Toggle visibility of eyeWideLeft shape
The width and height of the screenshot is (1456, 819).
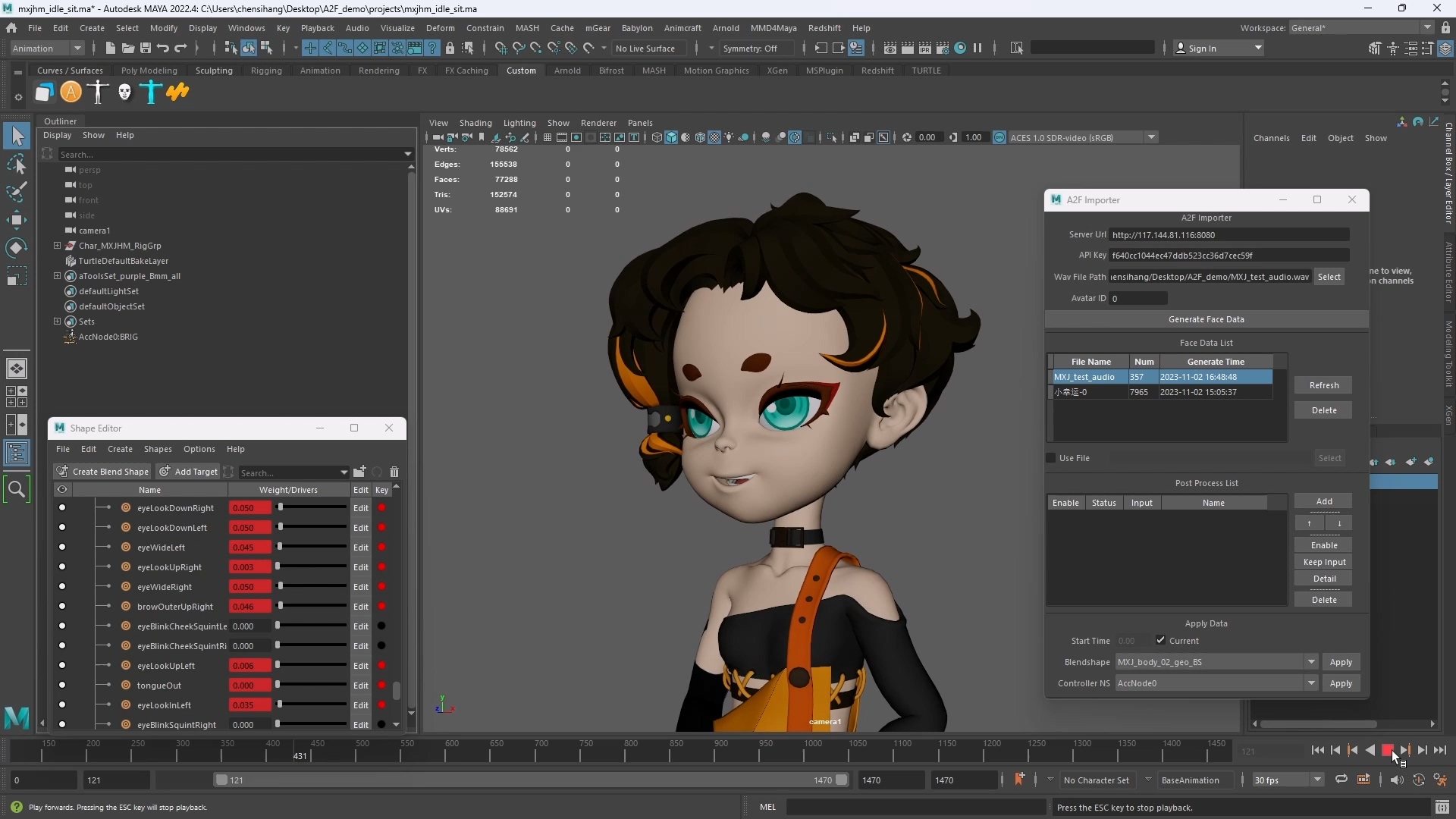point(62,548)
